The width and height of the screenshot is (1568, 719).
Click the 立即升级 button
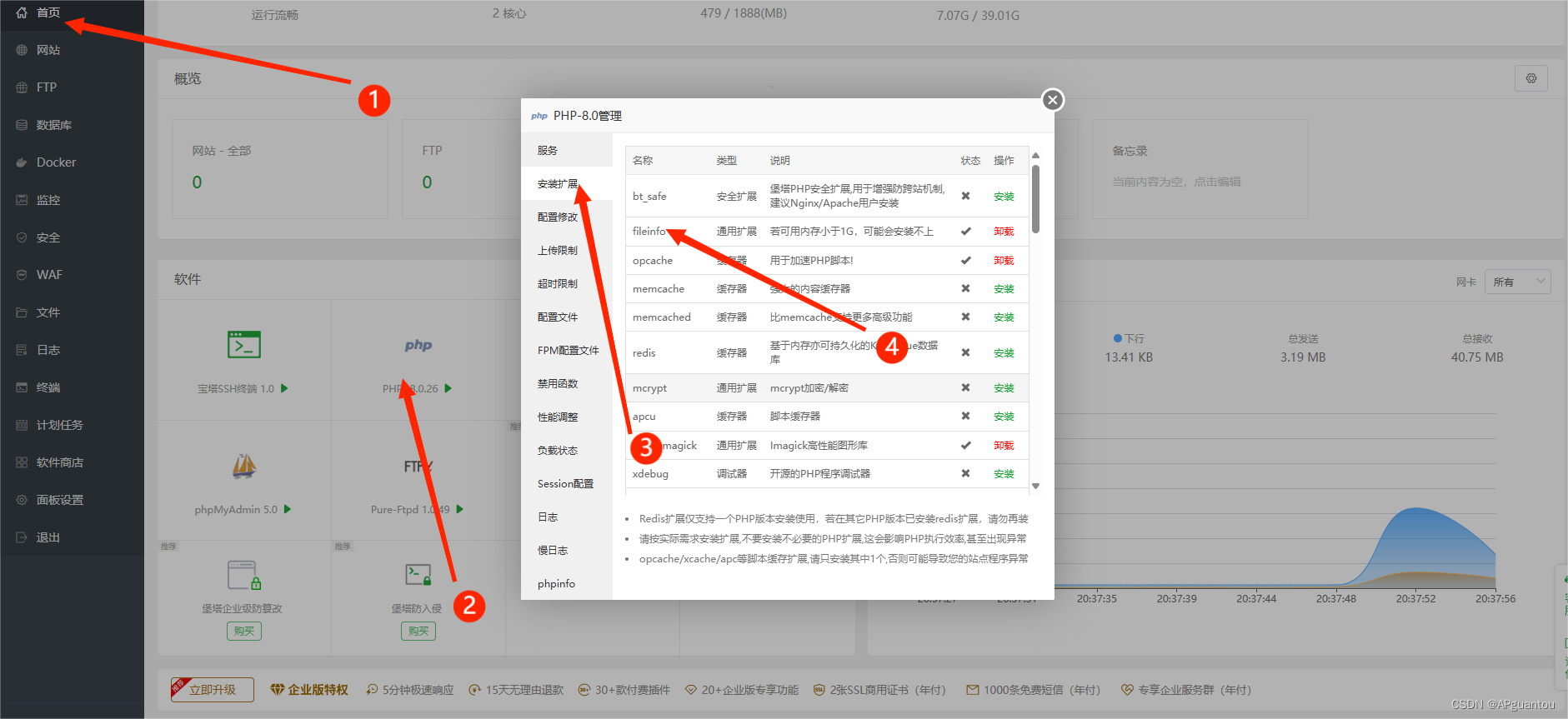point(213,690)
